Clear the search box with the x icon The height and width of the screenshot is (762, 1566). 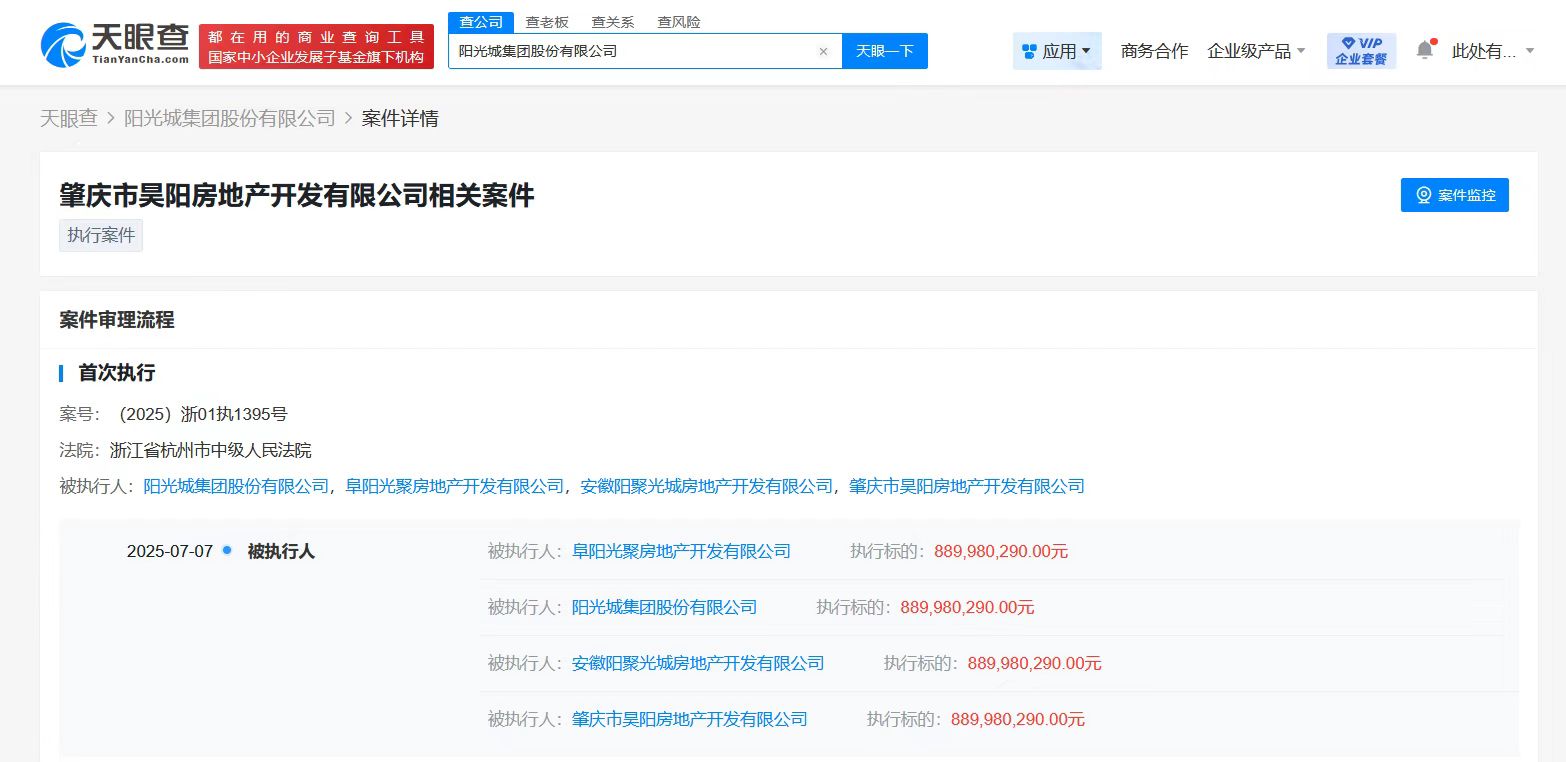click(x=823, y=51)
